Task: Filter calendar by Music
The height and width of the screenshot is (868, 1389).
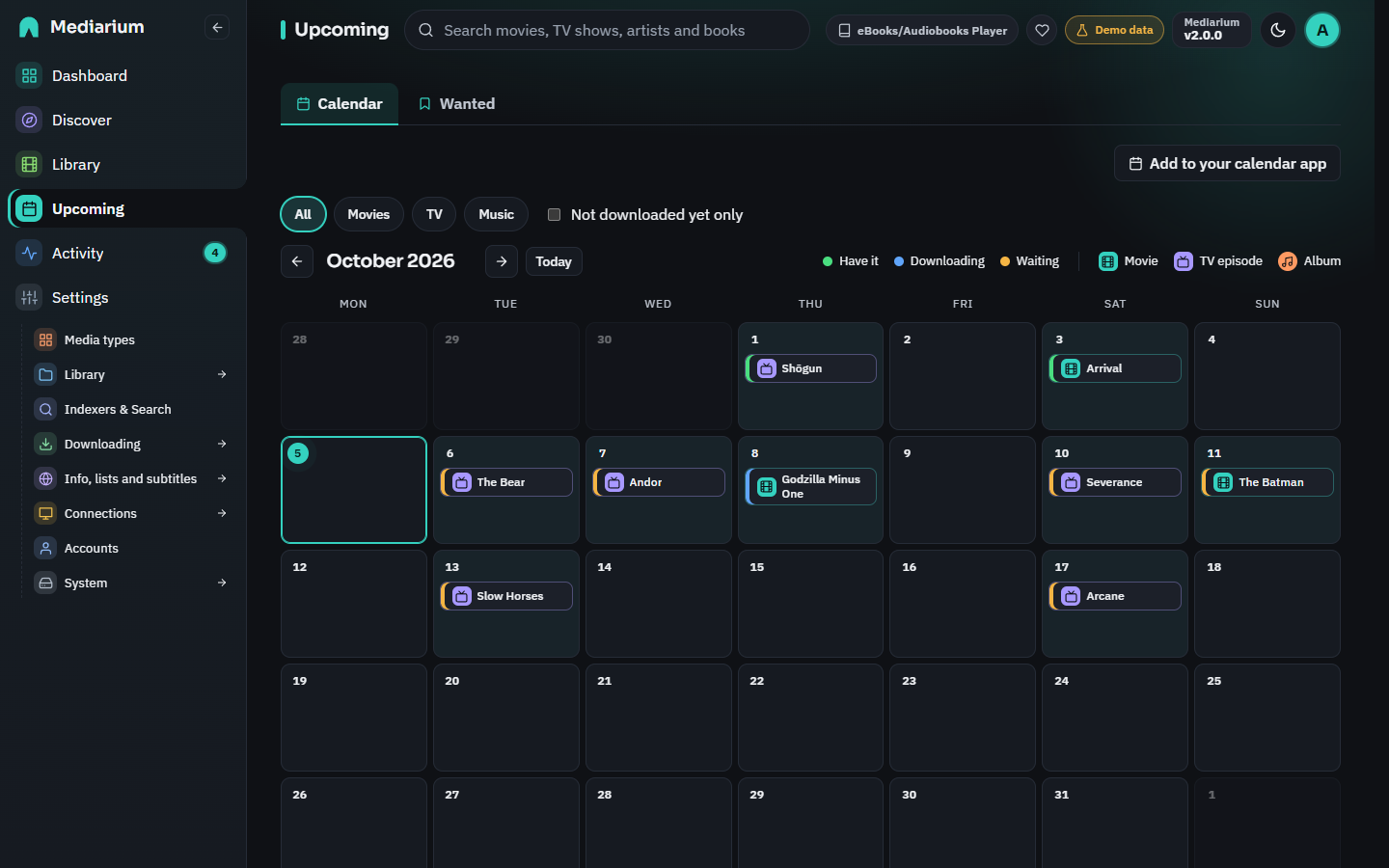Action: (496, 214)
